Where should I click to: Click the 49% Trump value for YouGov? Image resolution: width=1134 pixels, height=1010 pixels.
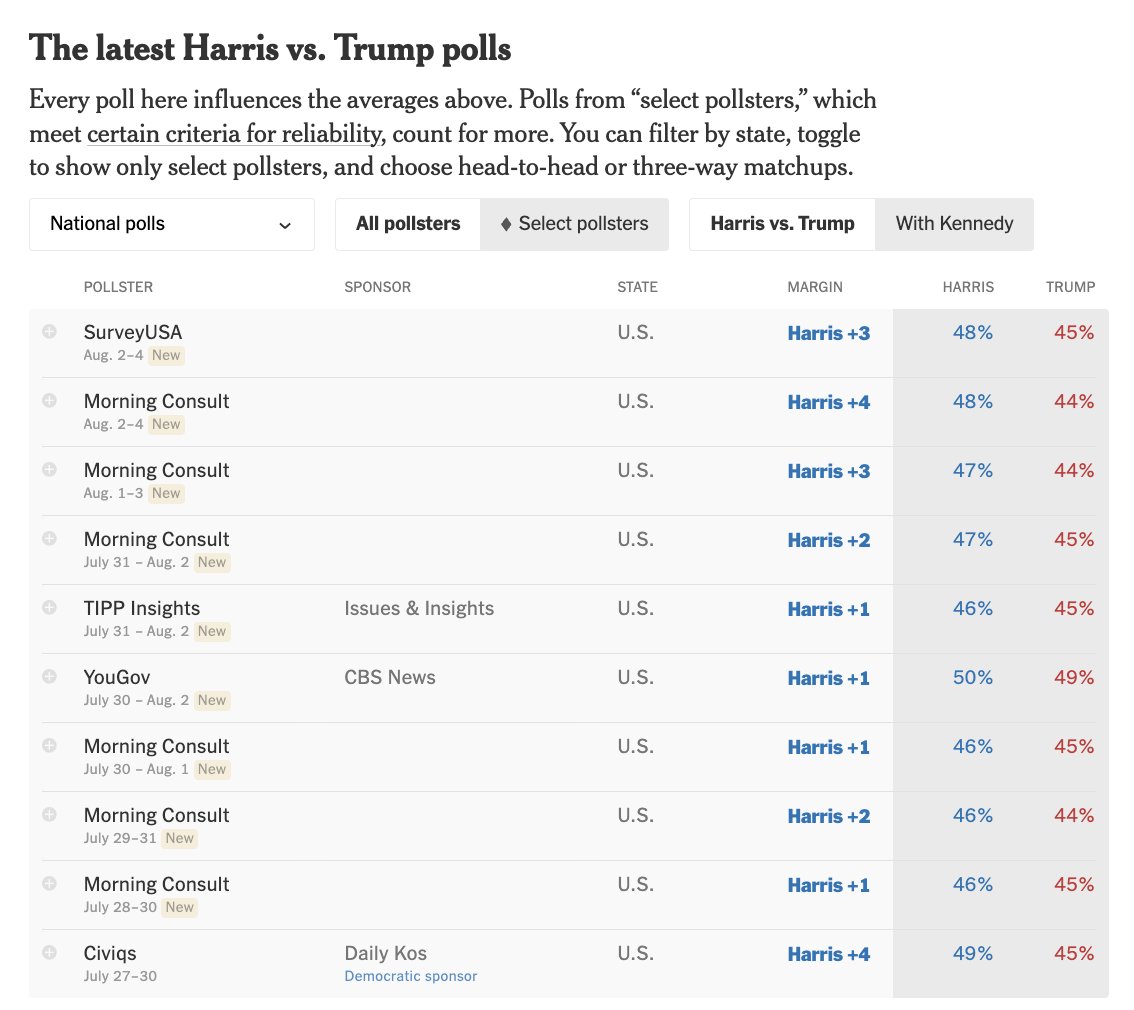click(x=1074, y=677)
